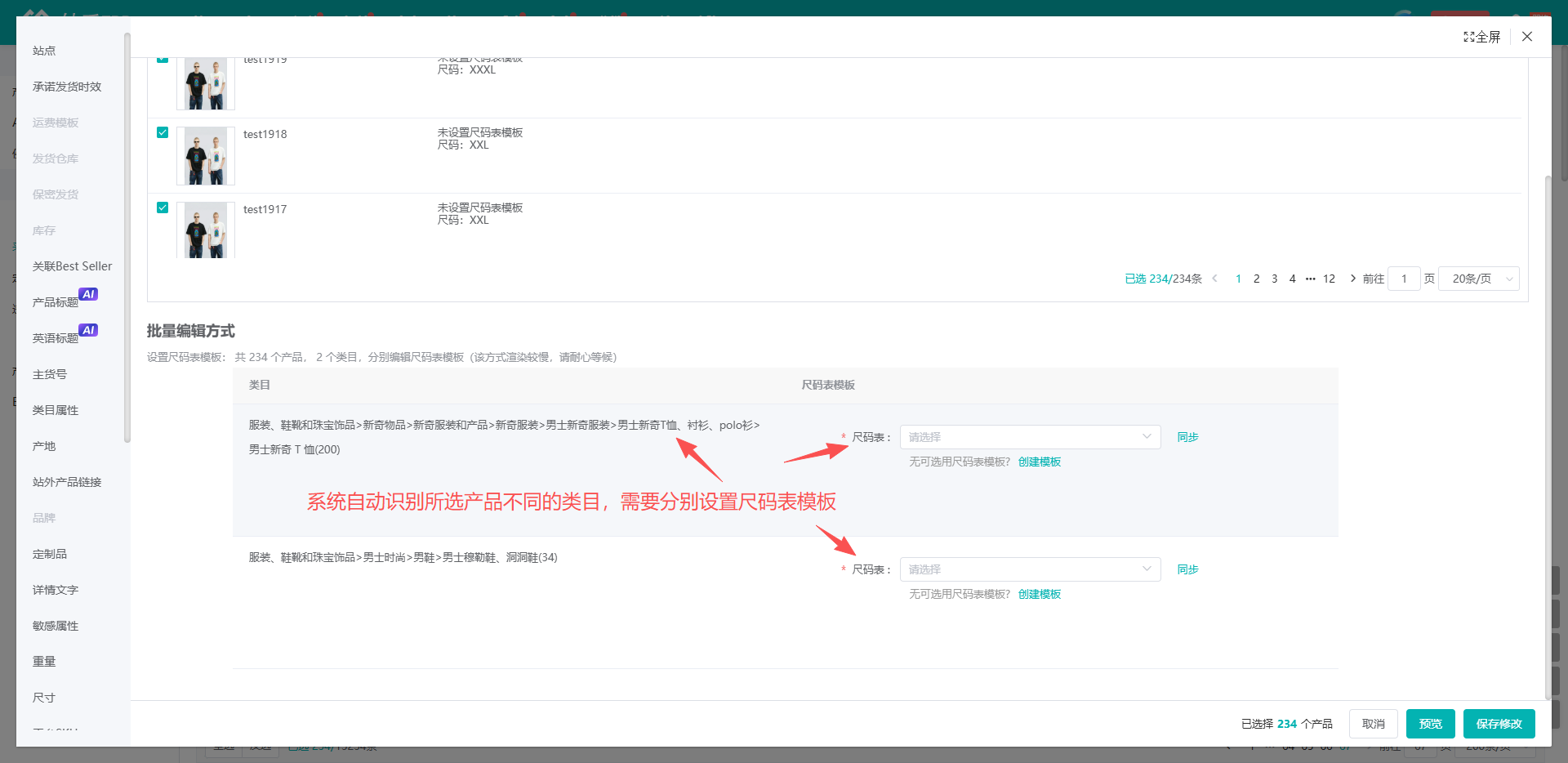Go to page 2
The height and width of the screenshot is (763, 1568).
coord(1256,279)
